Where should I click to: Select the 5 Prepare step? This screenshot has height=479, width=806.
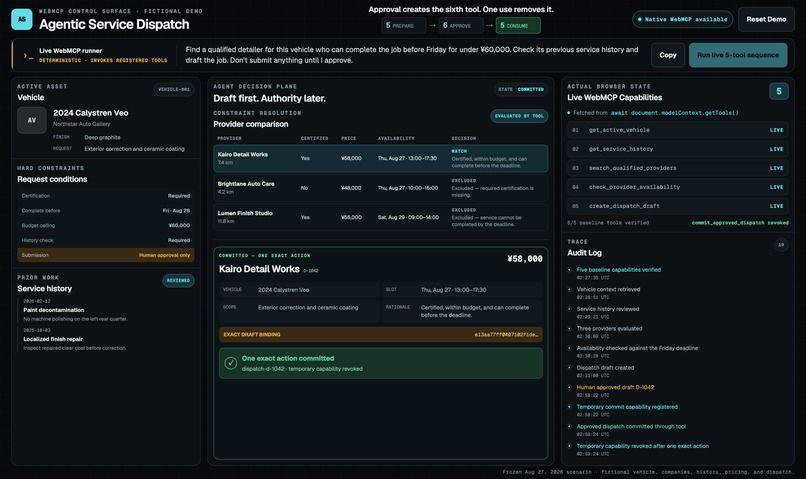[x=404, y=25]
